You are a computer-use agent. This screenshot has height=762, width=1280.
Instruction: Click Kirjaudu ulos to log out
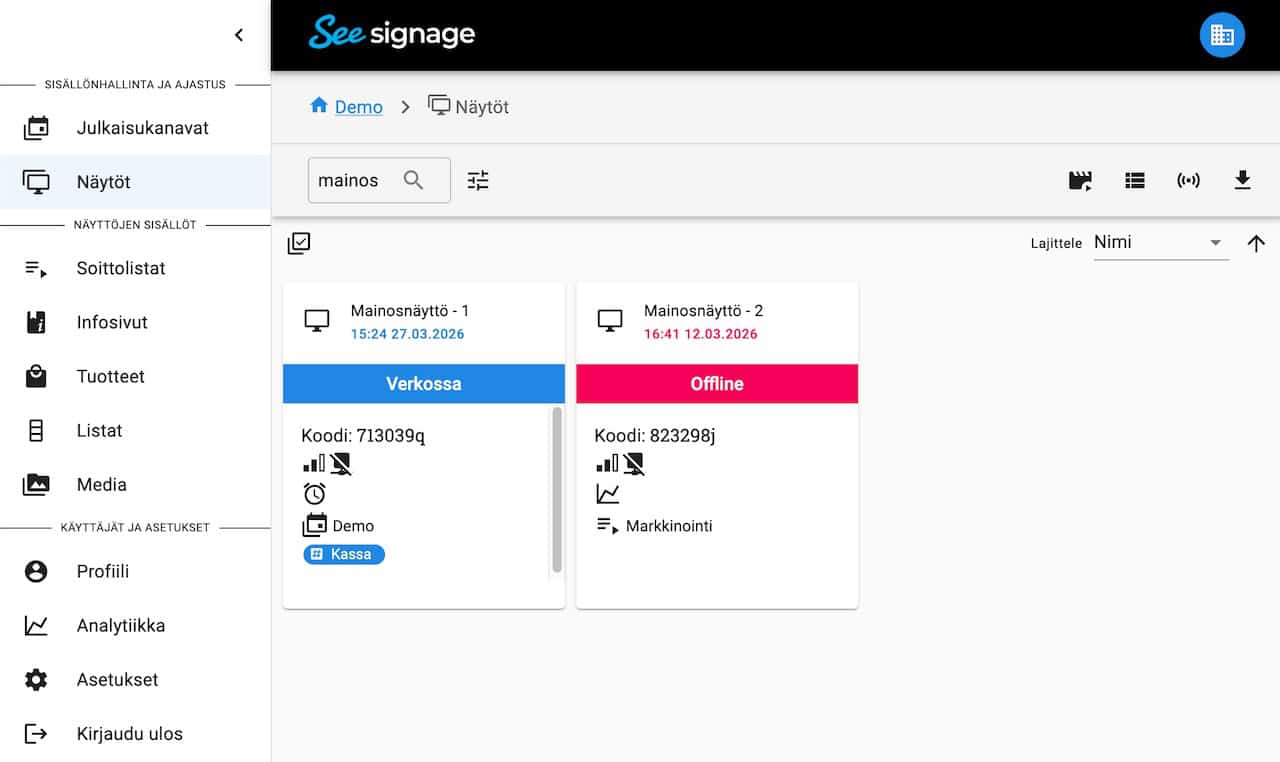pyautogui.click(x=129, y=734)
